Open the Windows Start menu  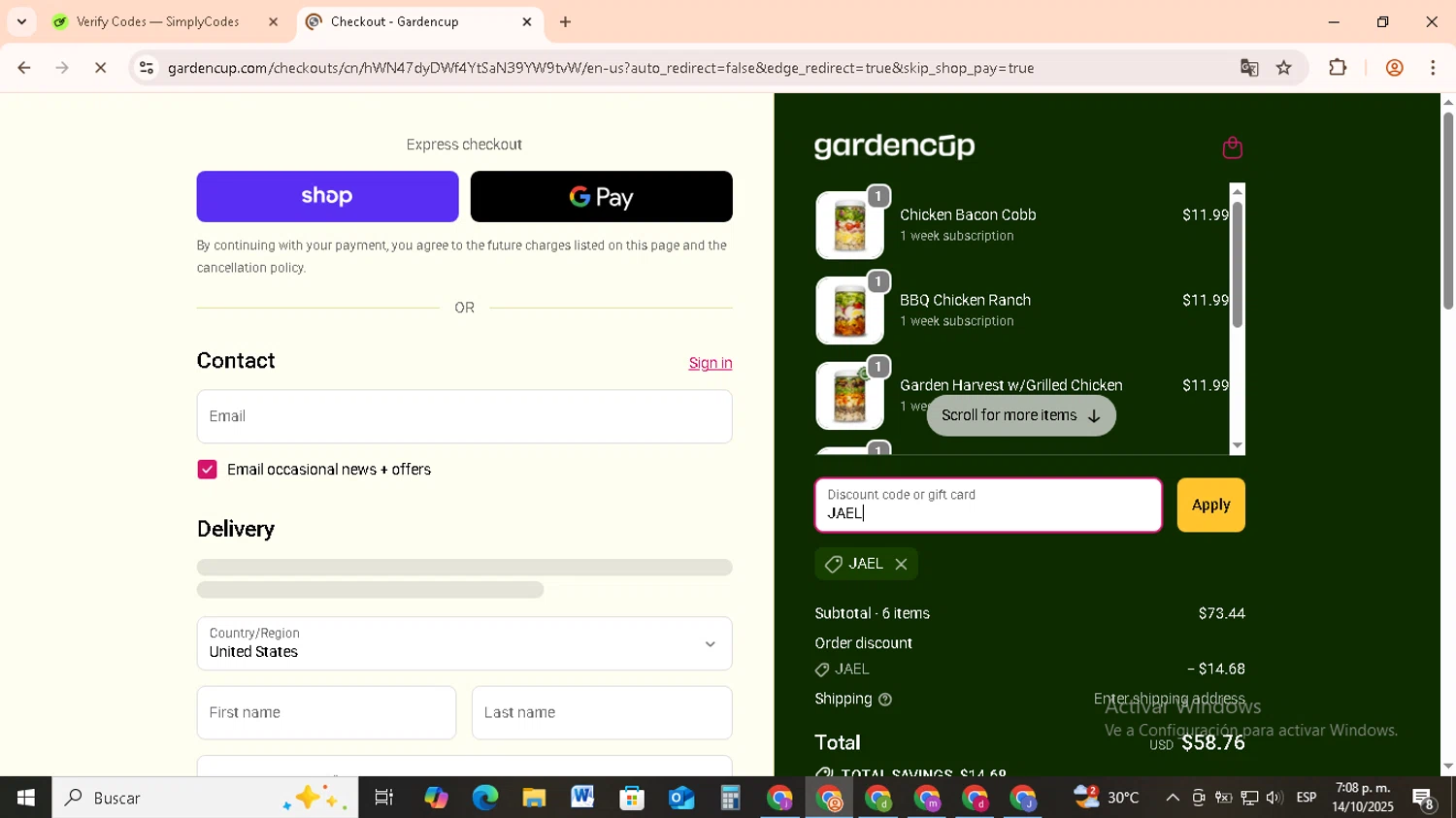[x=26, y=798]
